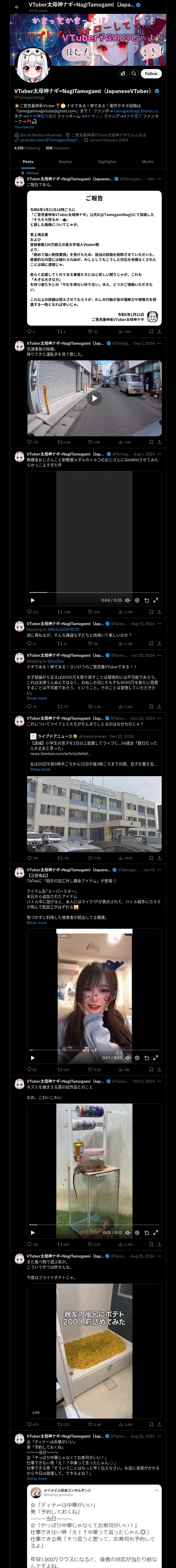Screen dimensions: 176x1568
Task: Select the Media tab
Action: (x=148, y=162)
